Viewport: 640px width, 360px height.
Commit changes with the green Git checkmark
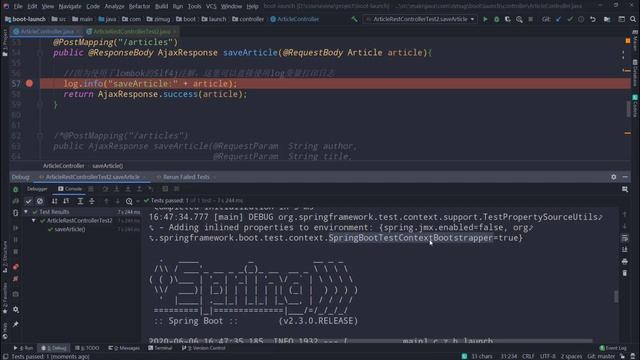570,19
